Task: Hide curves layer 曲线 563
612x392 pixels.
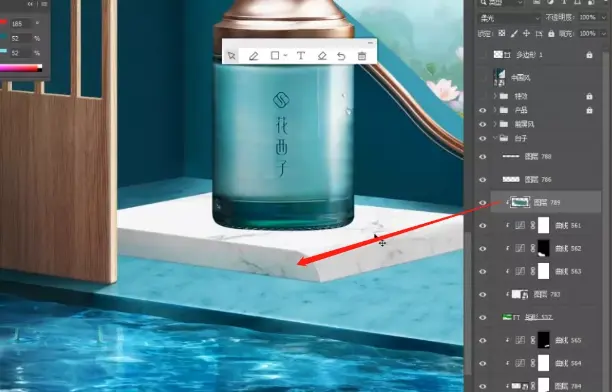Action: pos(483,272)
